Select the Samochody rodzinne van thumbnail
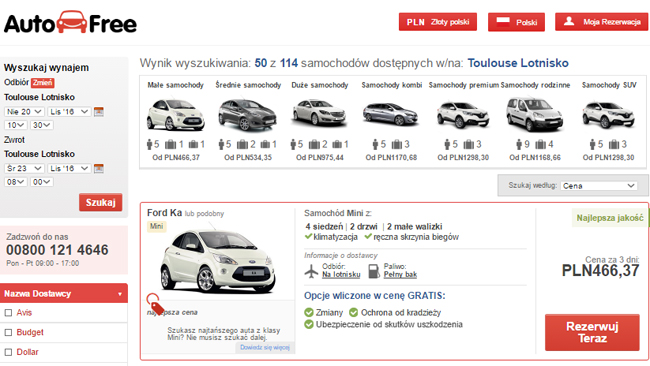 click(535, 114)
